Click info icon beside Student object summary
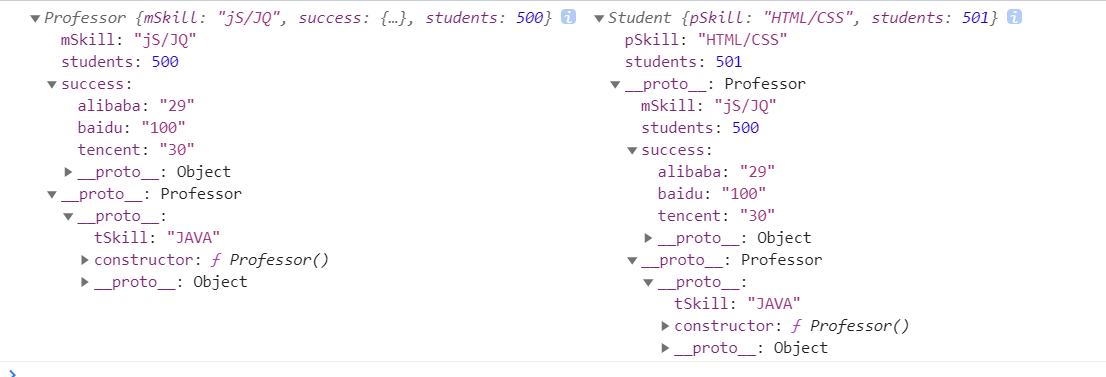 [1014, 18]
